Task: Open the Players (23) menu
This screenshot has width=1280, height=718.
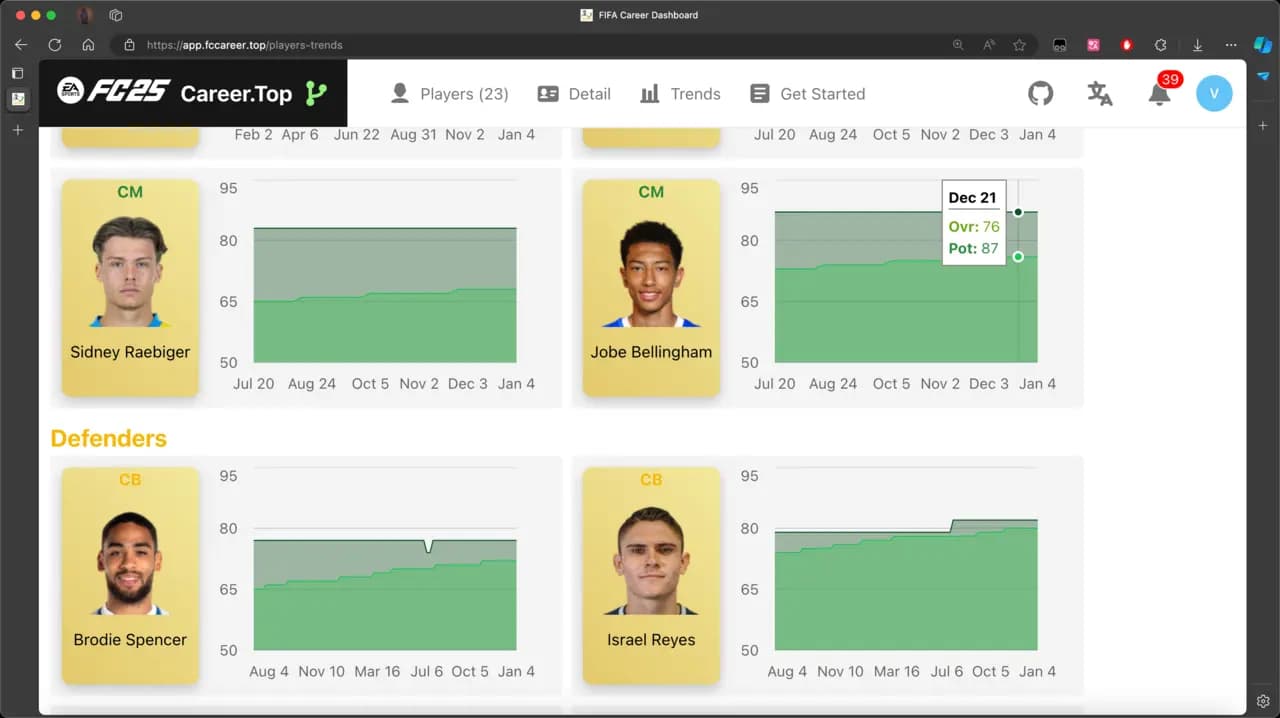Action: 449,93
